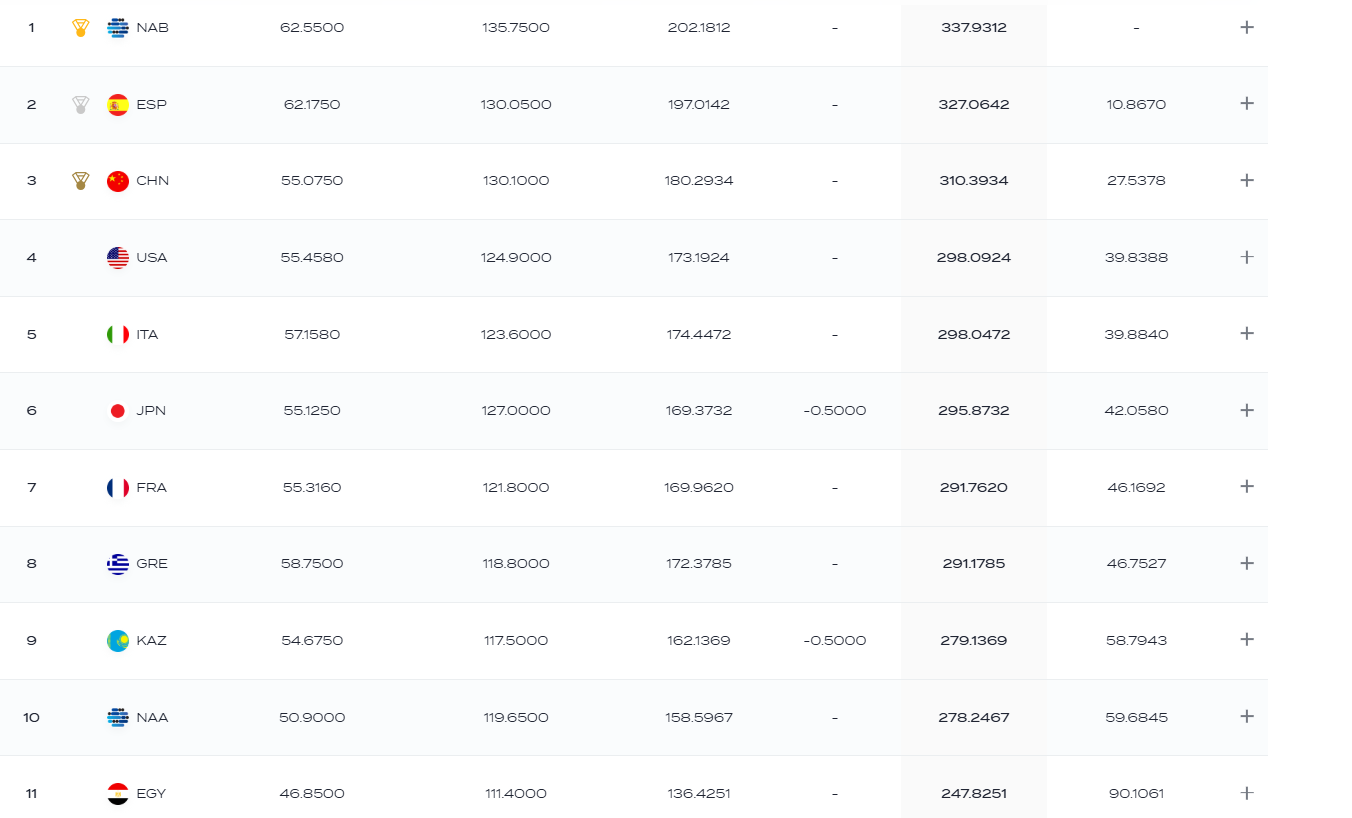Screen dimensions: 1352x818
Task: Click the Japan flag icon
Action: click(118, 410)
